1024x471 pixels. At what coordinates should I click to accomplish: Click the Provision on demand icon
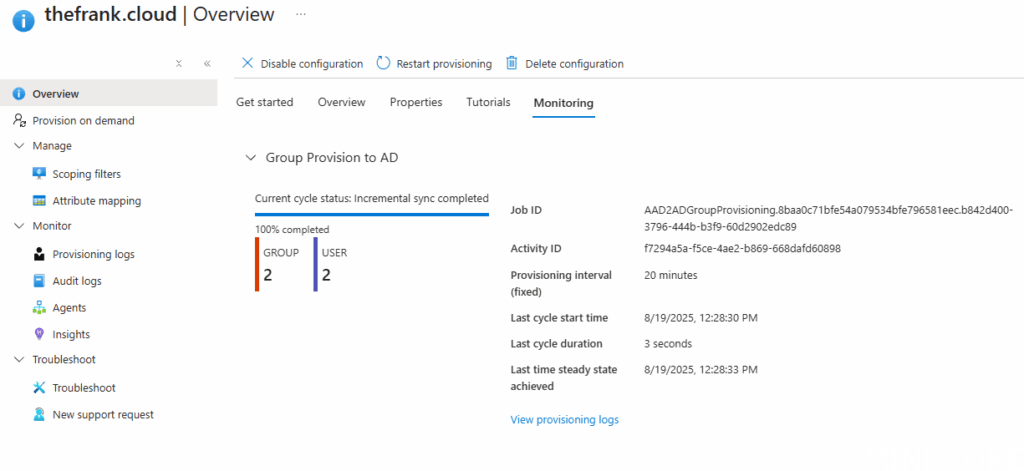pos(19,121)
